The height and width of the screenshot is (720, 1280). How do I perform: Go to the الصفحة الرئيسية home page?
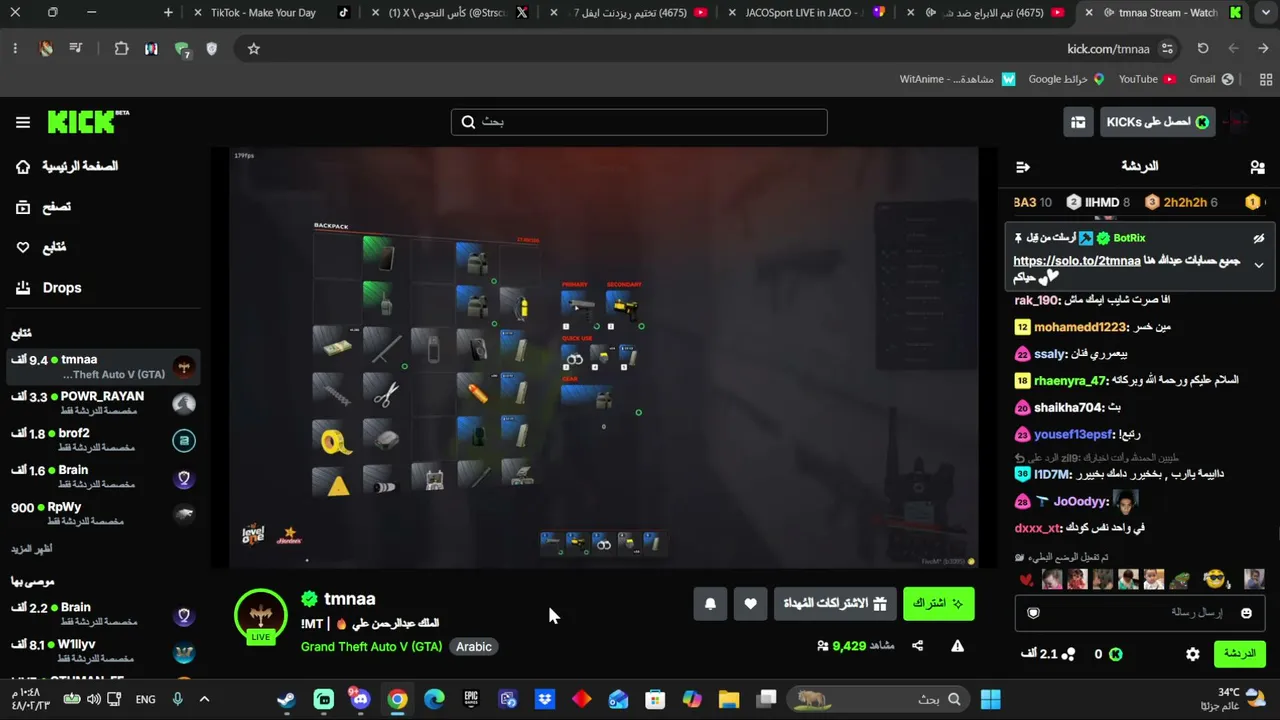click(66, 166)
